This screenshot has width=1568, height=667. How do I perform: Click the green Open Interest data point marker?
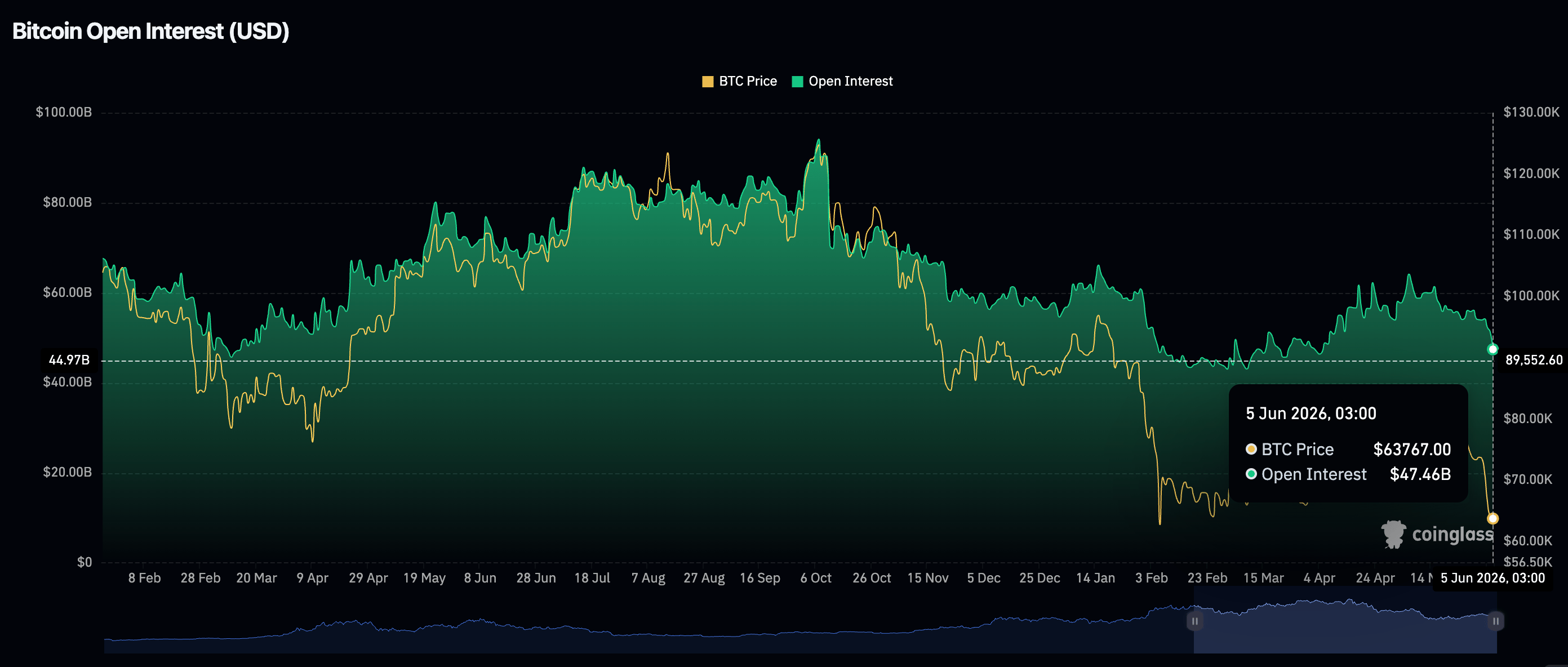point(1493,349)
